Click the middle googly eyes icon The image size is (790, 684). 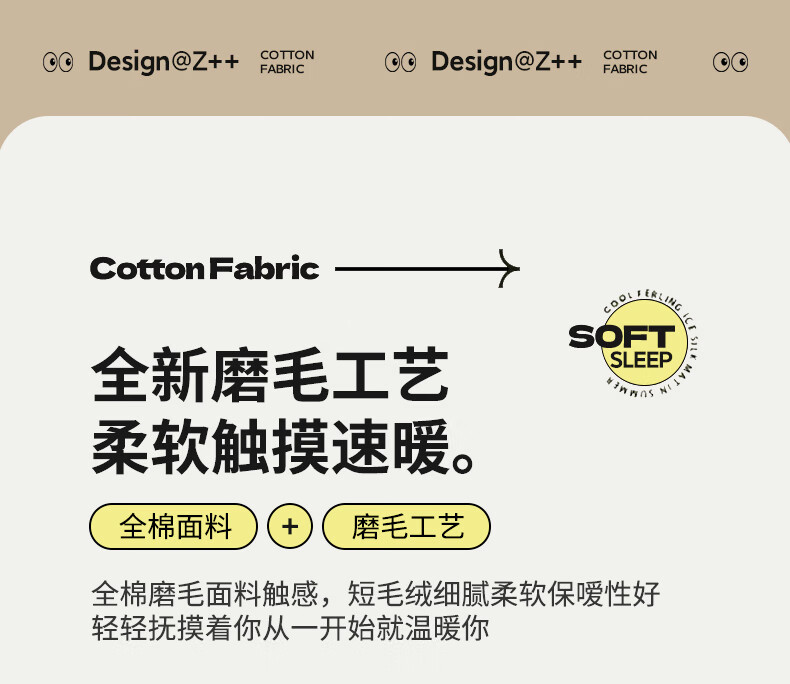coord(400,62)
